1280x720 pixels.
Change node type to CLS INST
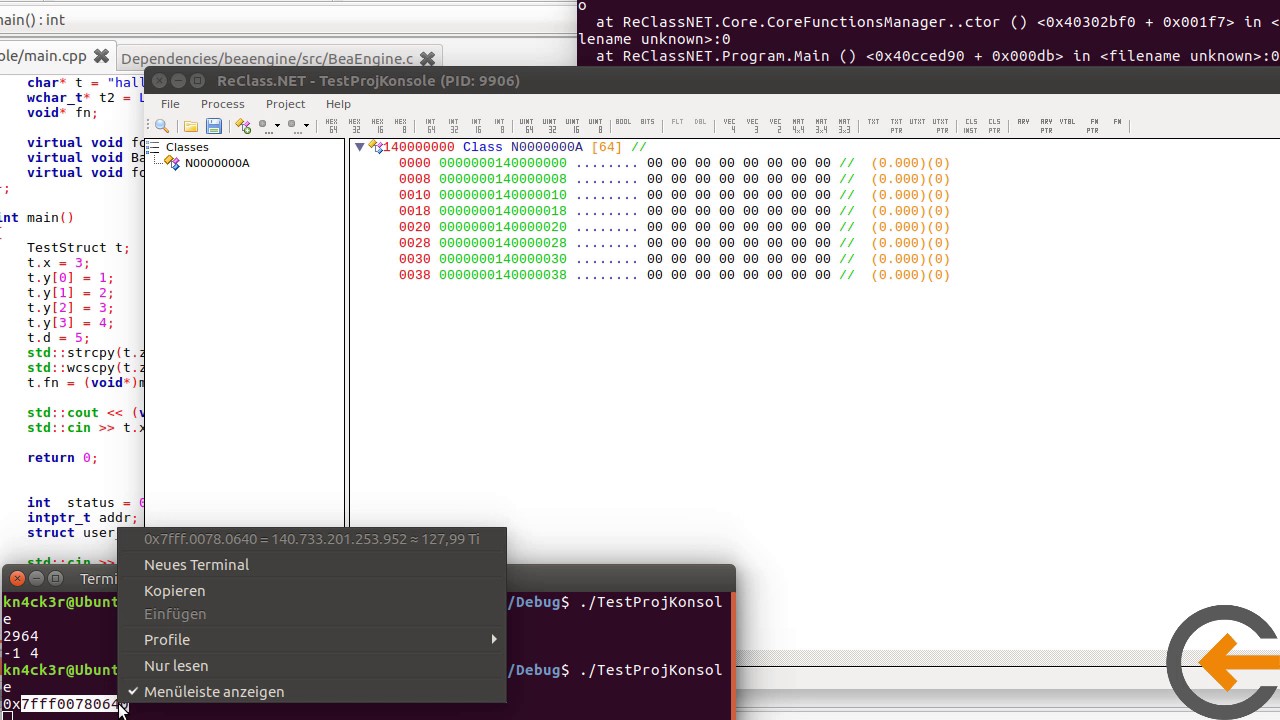[971, 126]
